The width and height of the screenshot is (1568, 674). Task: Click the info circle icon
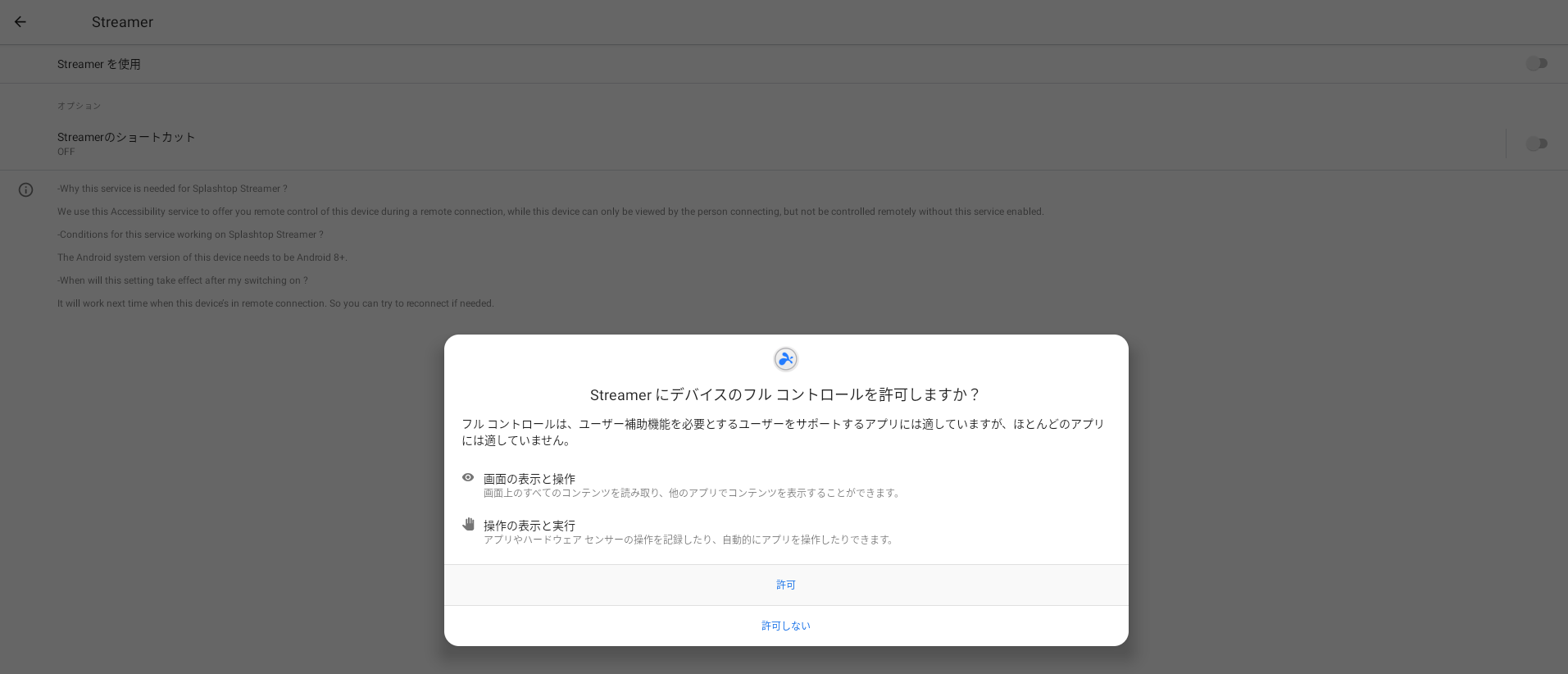(26, 190)
